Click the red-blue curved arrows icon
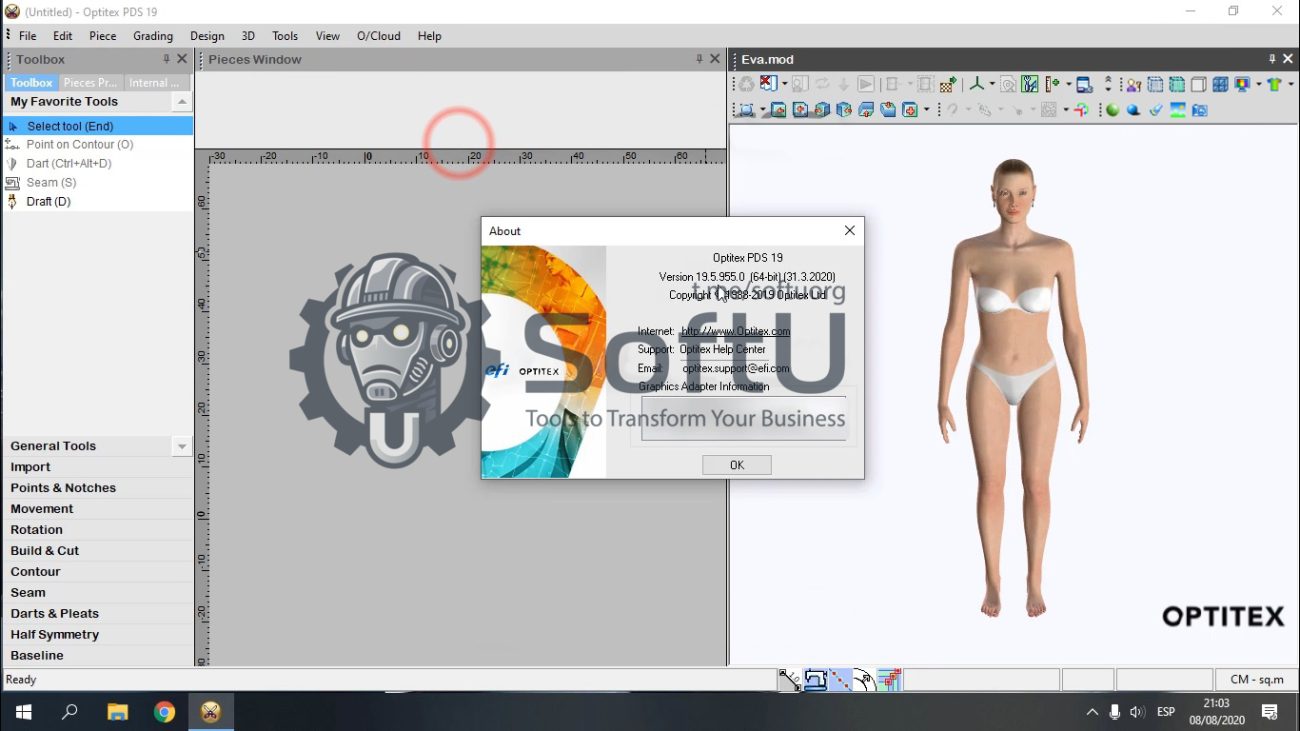Screen dimensions: 1300x731 (x=1081, y=110)
